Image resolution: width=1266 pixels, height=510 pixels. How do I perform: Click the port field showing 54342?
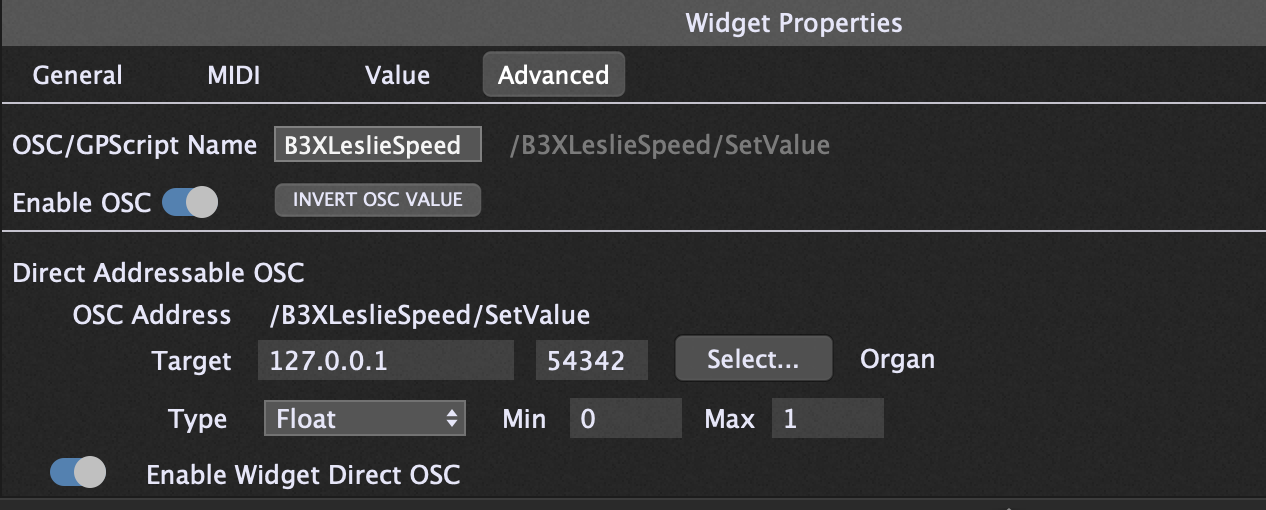pos(591,361)
